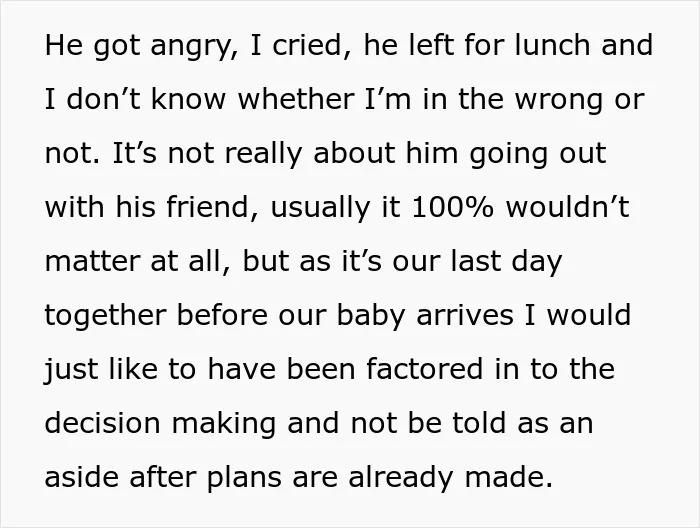Click the word "really"
Image resolution: width=700 pixels, height=528 pixels.
click(x=263, y=155)
